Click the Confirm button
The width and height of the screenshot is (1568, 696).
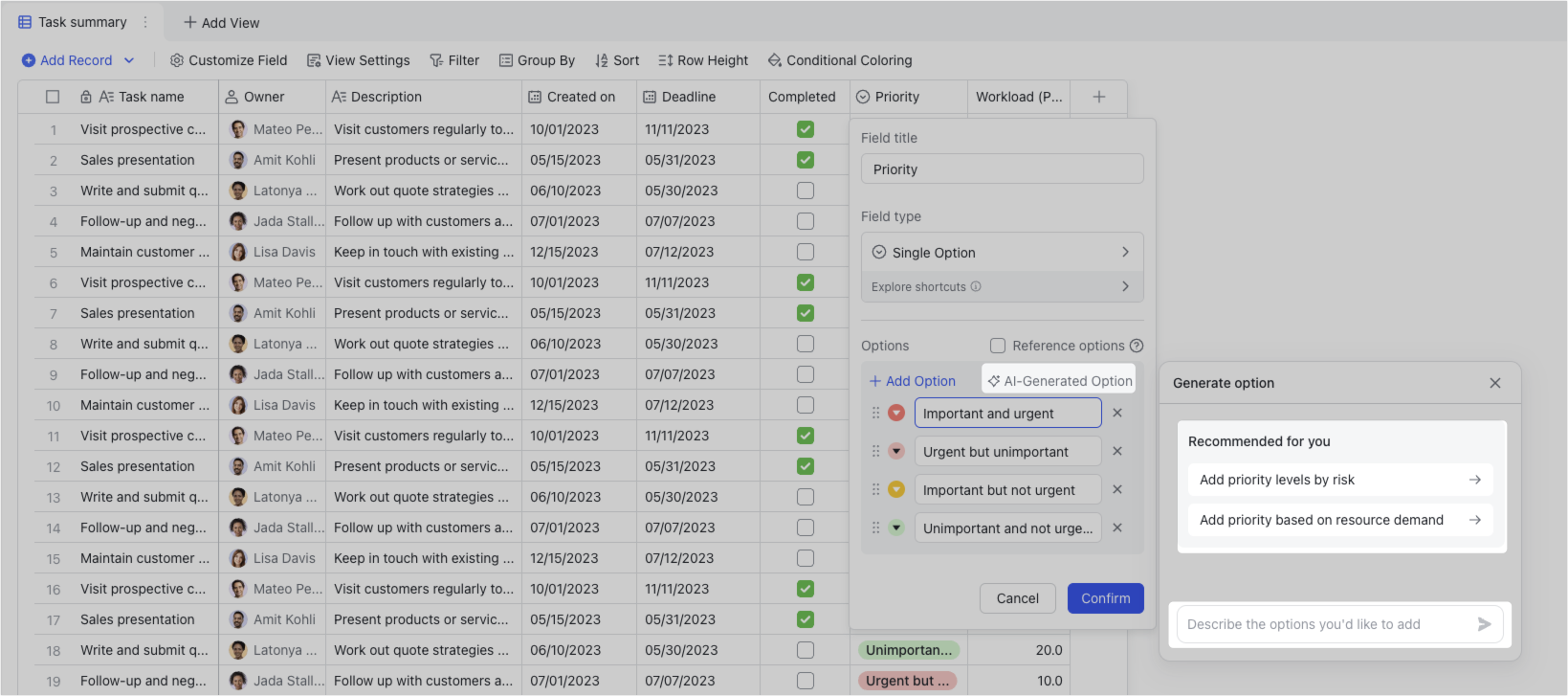1106,598
